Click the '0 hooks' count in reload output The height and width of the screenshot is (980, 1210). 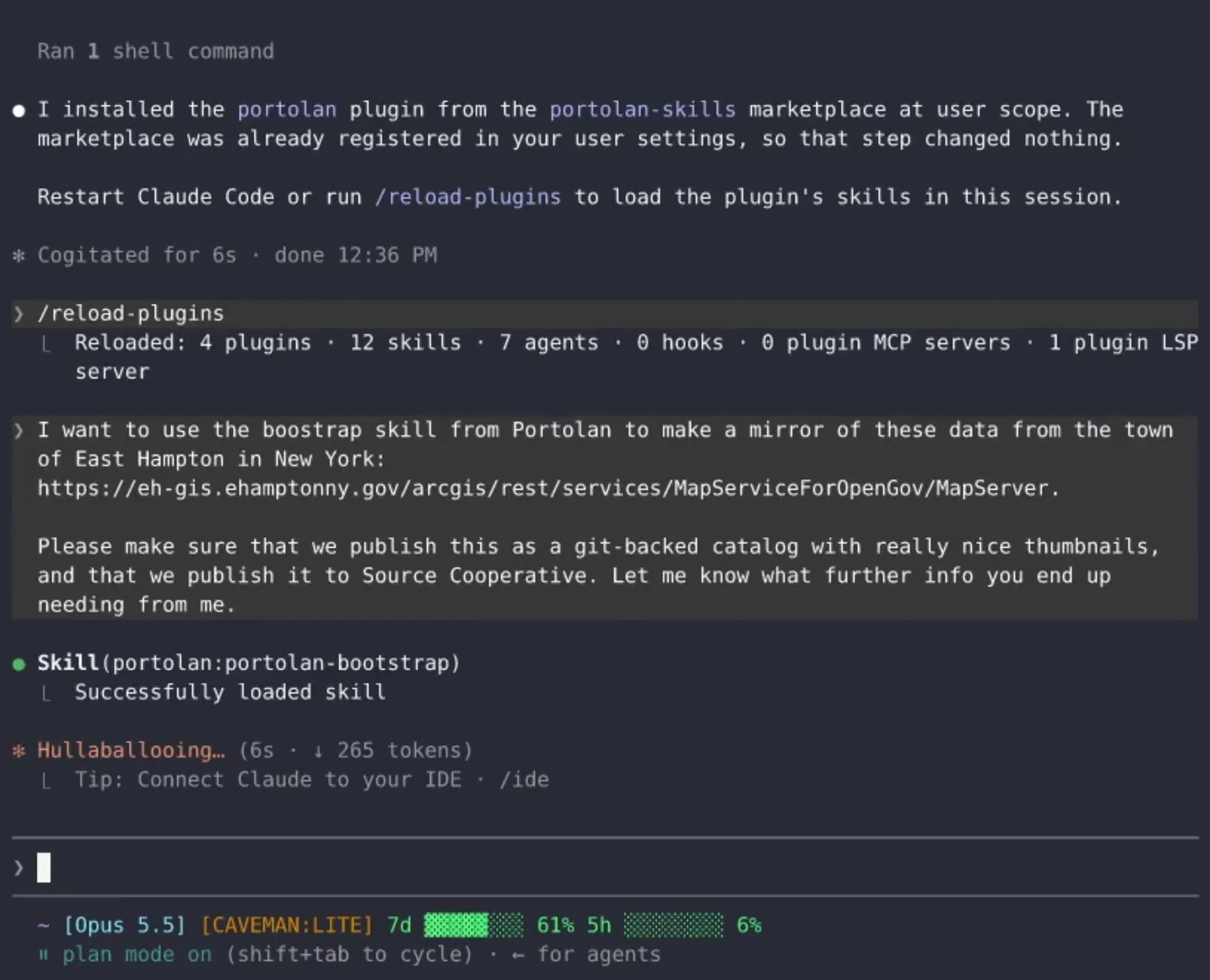point(680,343)
